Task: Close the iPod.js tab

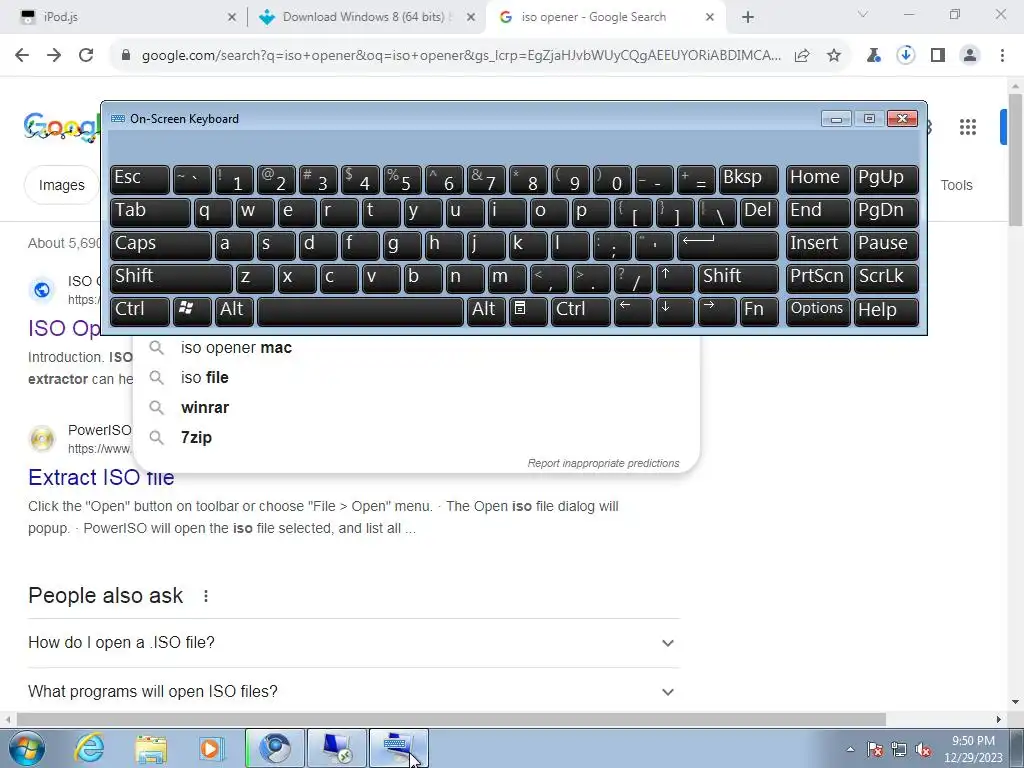Action: [232, 18]
